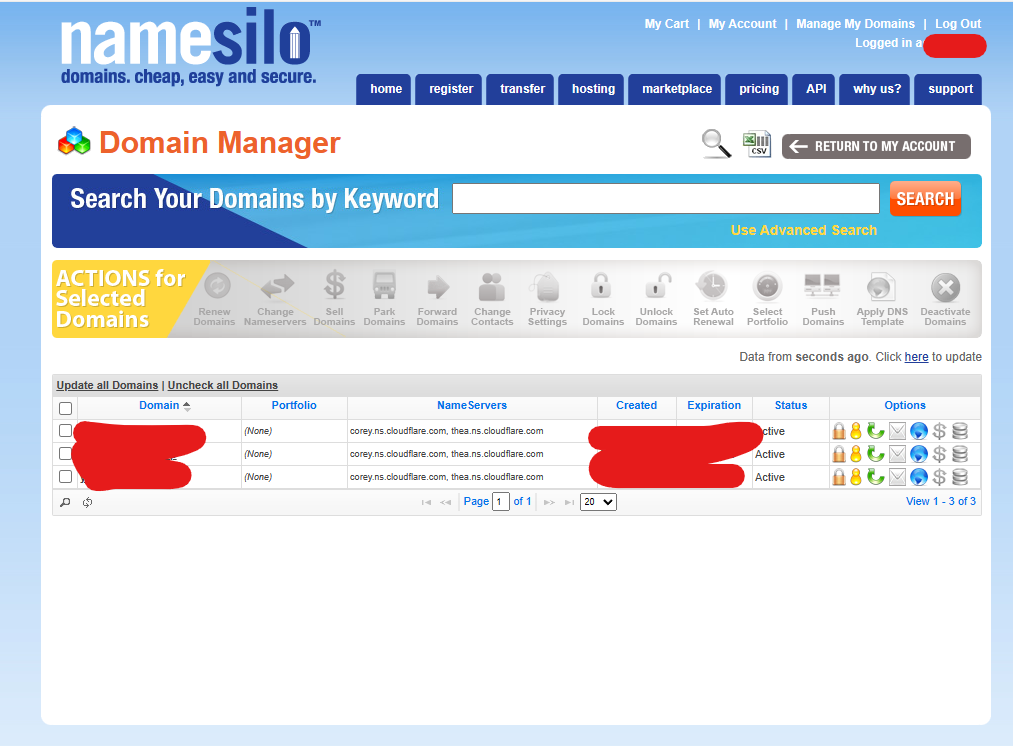Click the Lock Domains padlock action
This screenshot has width=1013, height=746.
603,300
